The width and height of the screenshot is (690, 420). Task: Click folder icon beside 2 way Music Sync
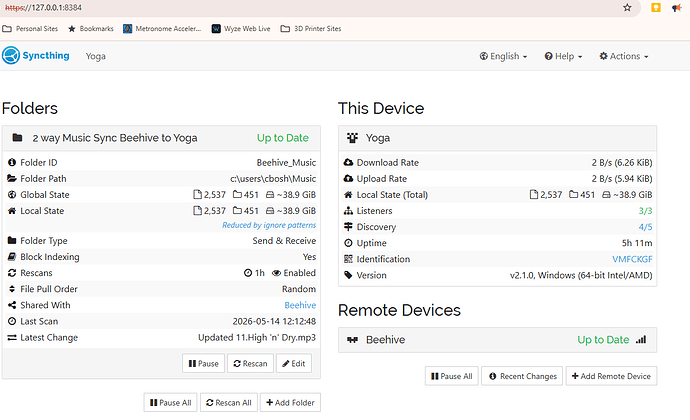click(17, 138)
